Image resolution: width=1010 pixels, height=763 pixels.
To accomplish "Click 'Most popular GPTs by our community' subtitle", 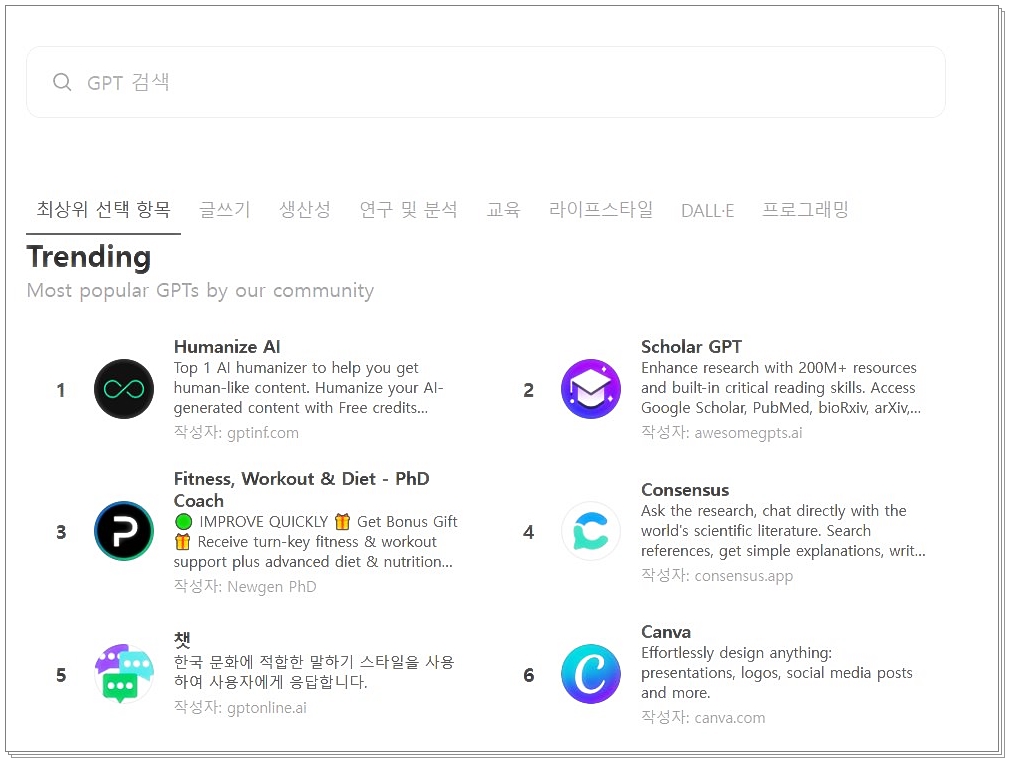I will tap(200, 291).
